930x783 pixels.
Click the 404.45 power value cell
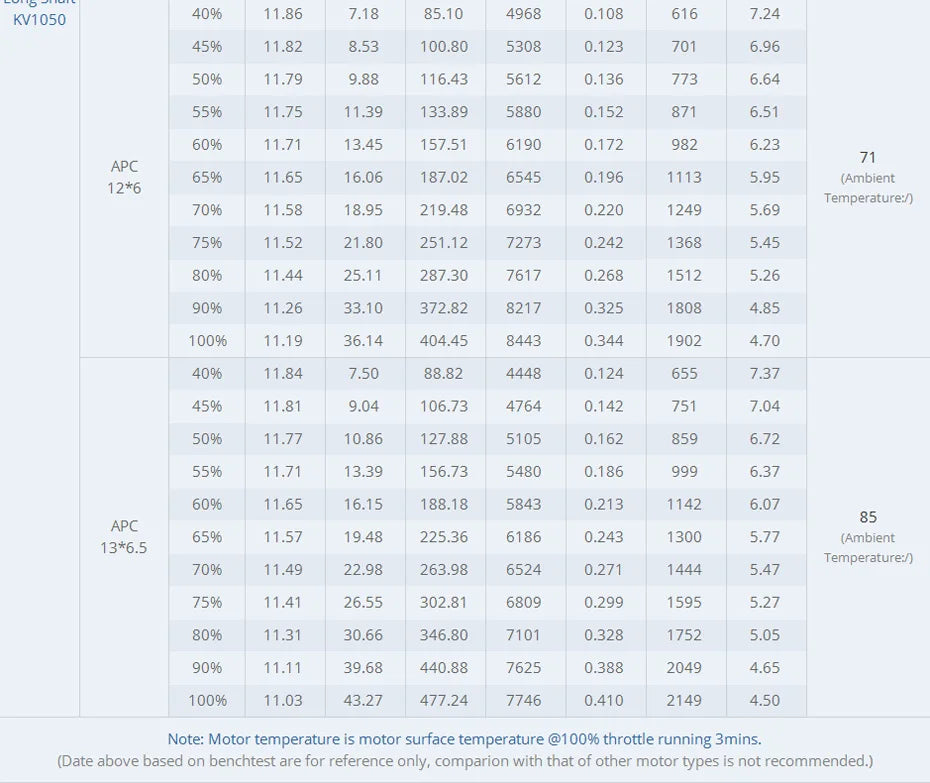tap(444, 341)
